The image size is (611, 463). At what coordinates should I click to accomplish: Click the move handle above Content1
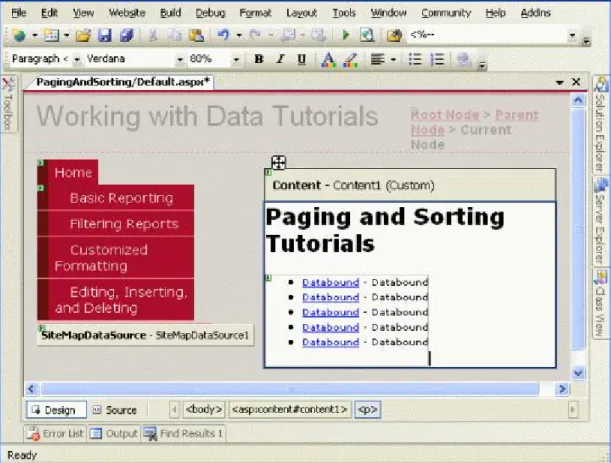[278, 163]
